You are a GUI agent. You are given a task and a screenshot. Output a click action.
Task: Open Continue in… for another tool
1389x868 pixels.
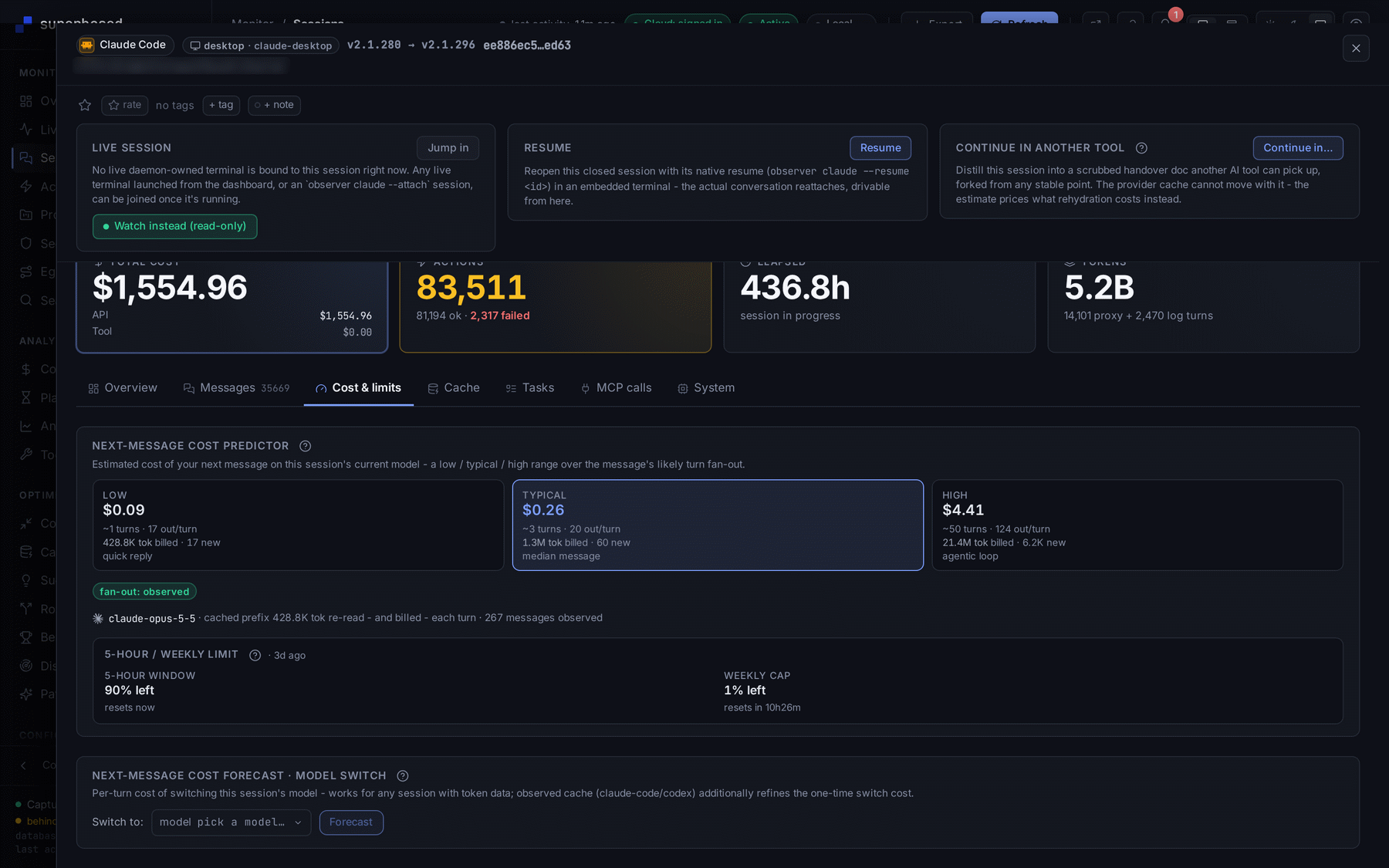click(1298, 147)
